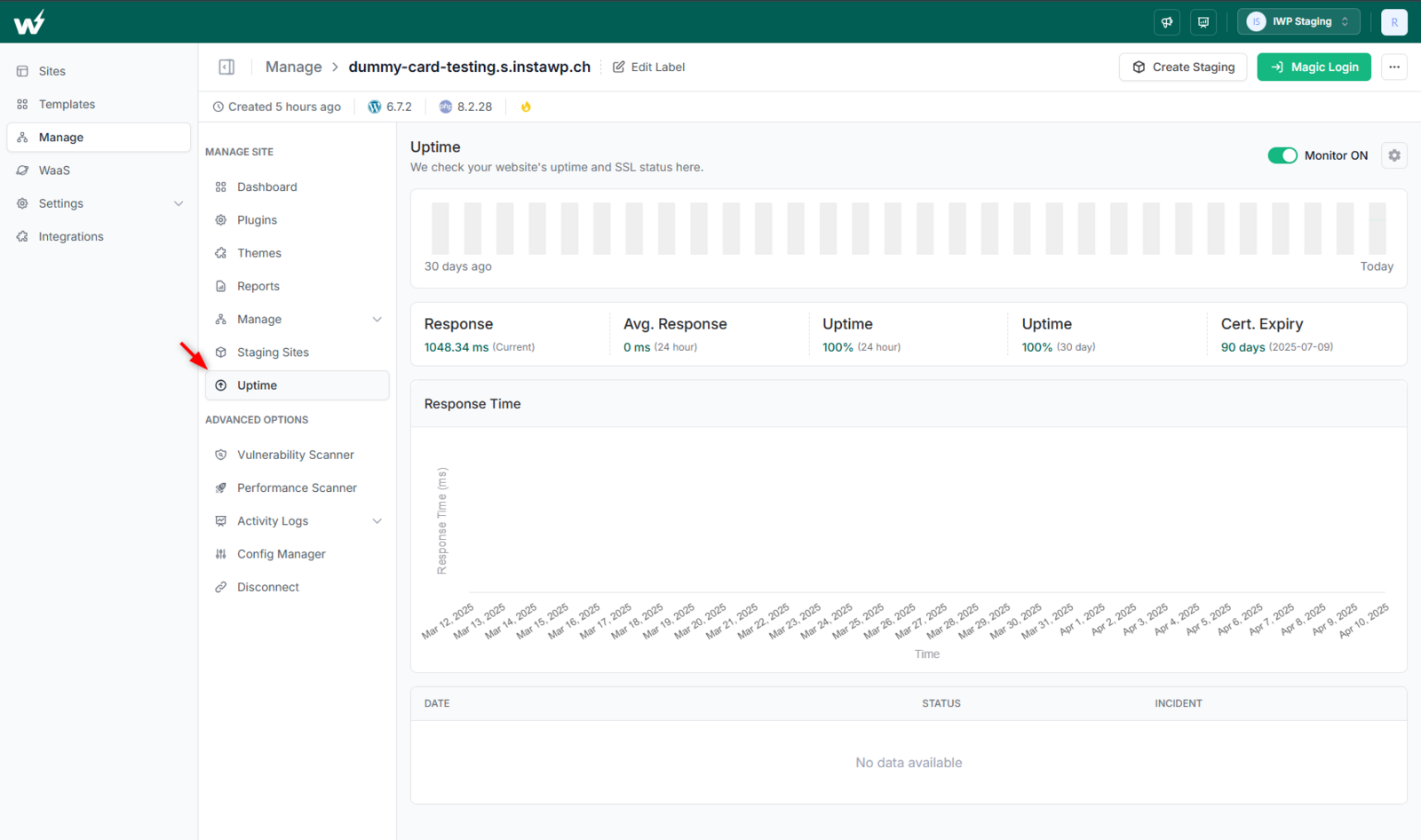Expand the Settings chevron in left nav
The height and width of the screenshot is (840, 1421).
coord(179,203)
